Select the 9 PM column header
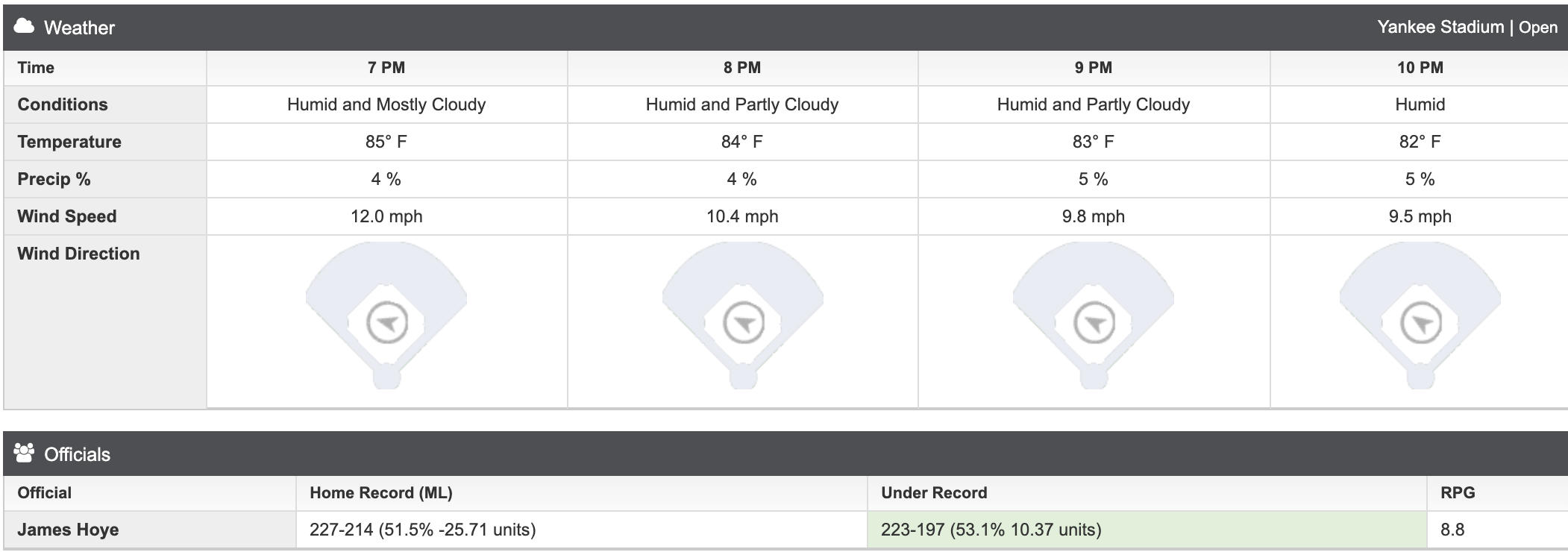The width and height of the screenshot is (1568, 552). (1094, 68)
